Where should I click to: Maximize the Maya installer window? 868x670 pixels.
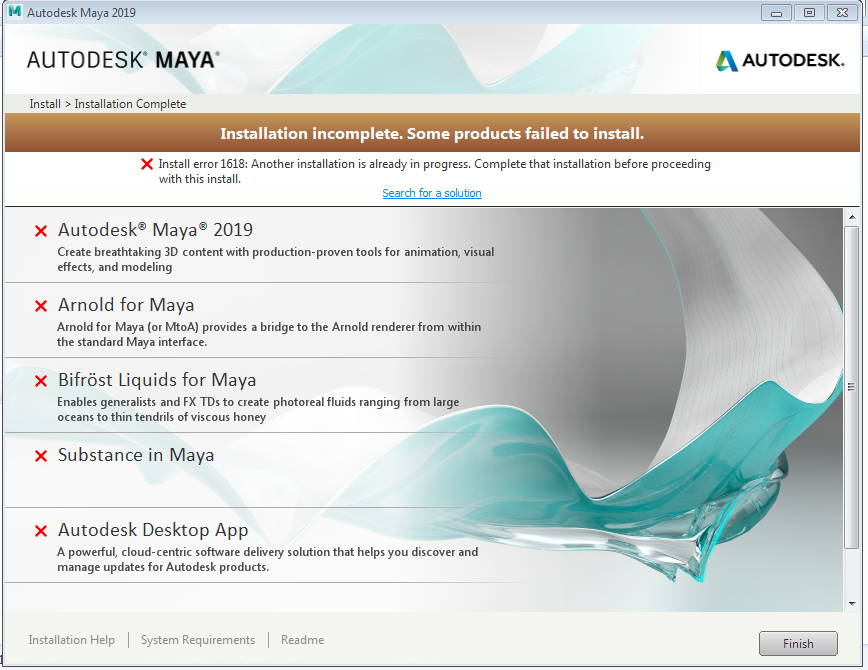pyautogui.click(x=809, y=12)
